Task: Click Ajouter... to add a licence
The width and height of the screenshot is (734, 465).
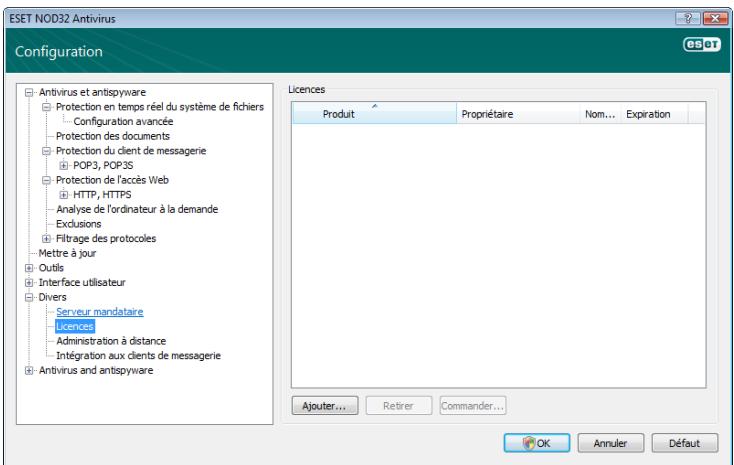Action: coord(325,406)
